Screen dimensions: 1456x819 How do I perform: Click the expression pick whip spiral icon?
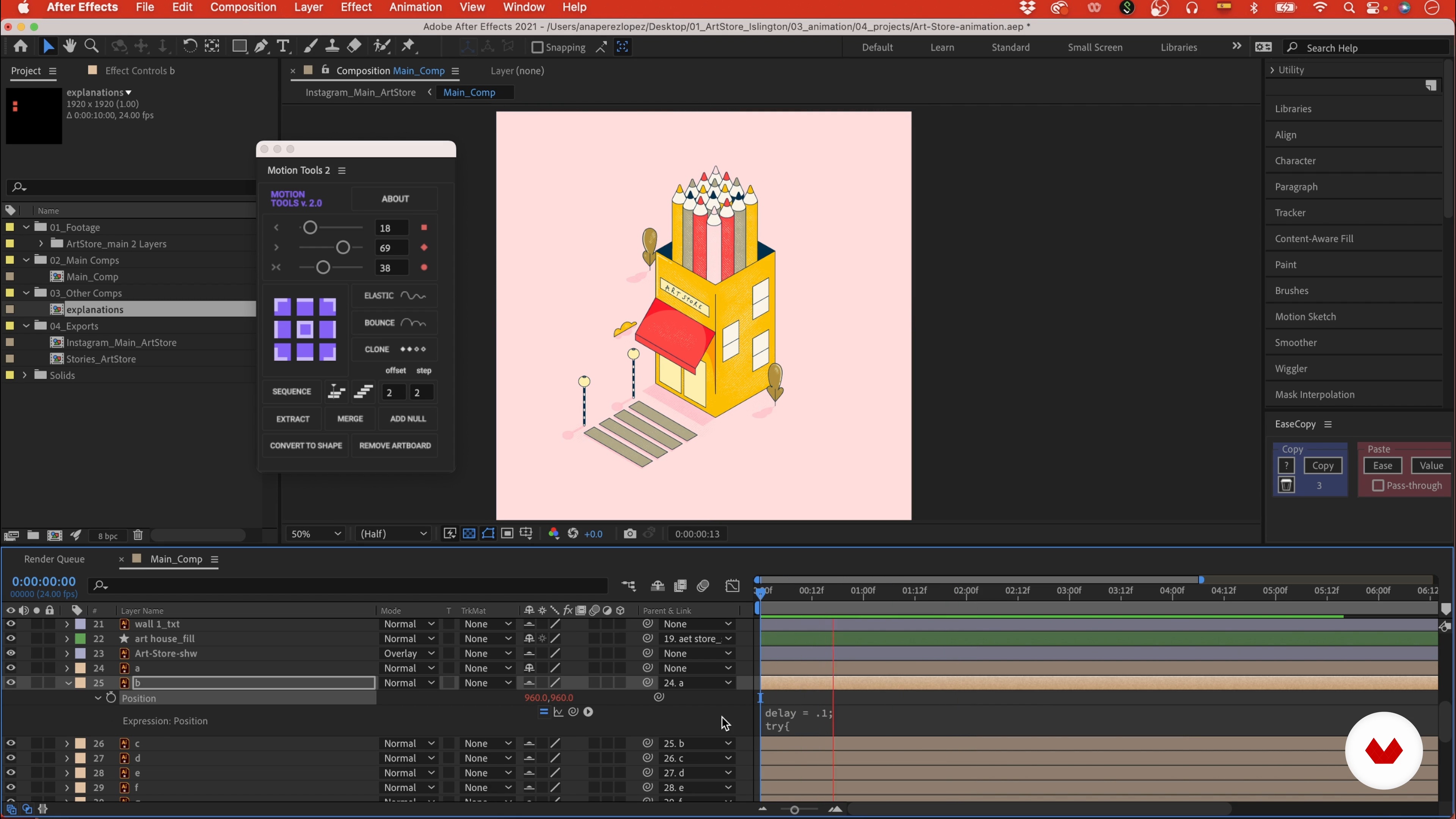pyautogui.click(x=573, y=712)
